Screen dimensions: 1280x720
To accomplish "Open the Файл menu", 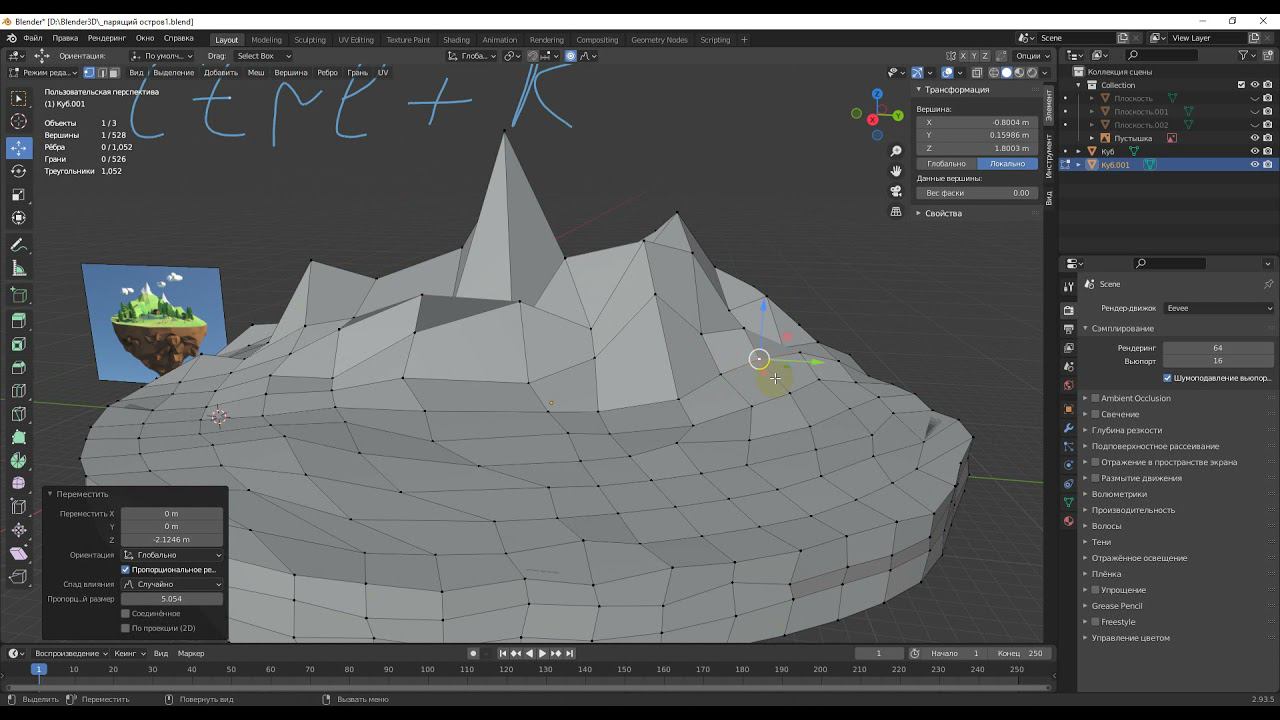I will 33,38.
